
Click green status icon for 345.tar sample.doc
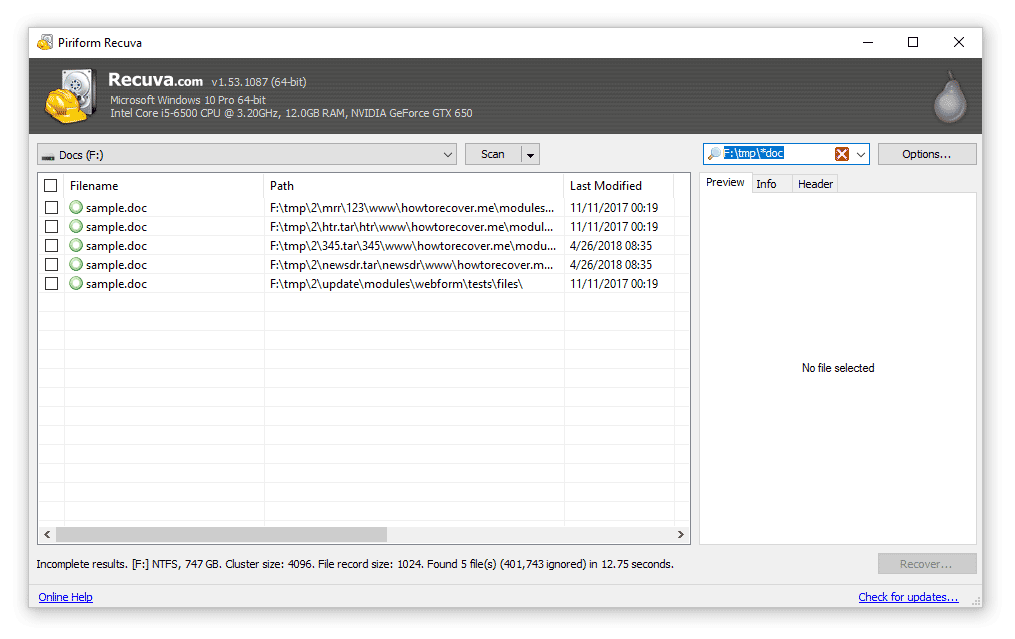point(76,245)
